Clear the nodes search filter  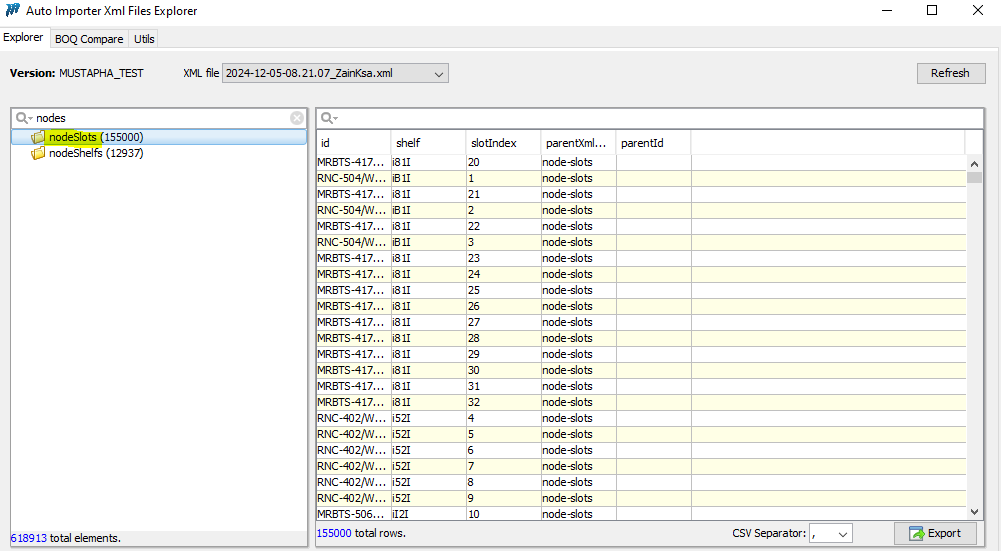click(x=297, y=118)
